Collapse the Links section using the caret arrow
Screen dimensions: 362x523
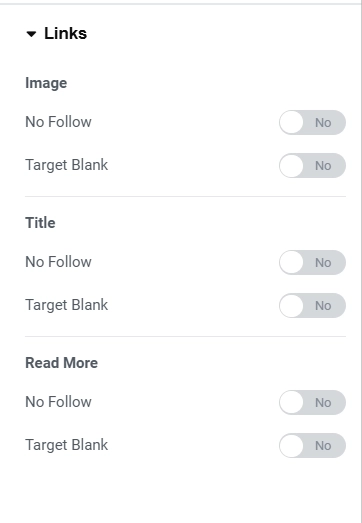(x=31, y=34)
